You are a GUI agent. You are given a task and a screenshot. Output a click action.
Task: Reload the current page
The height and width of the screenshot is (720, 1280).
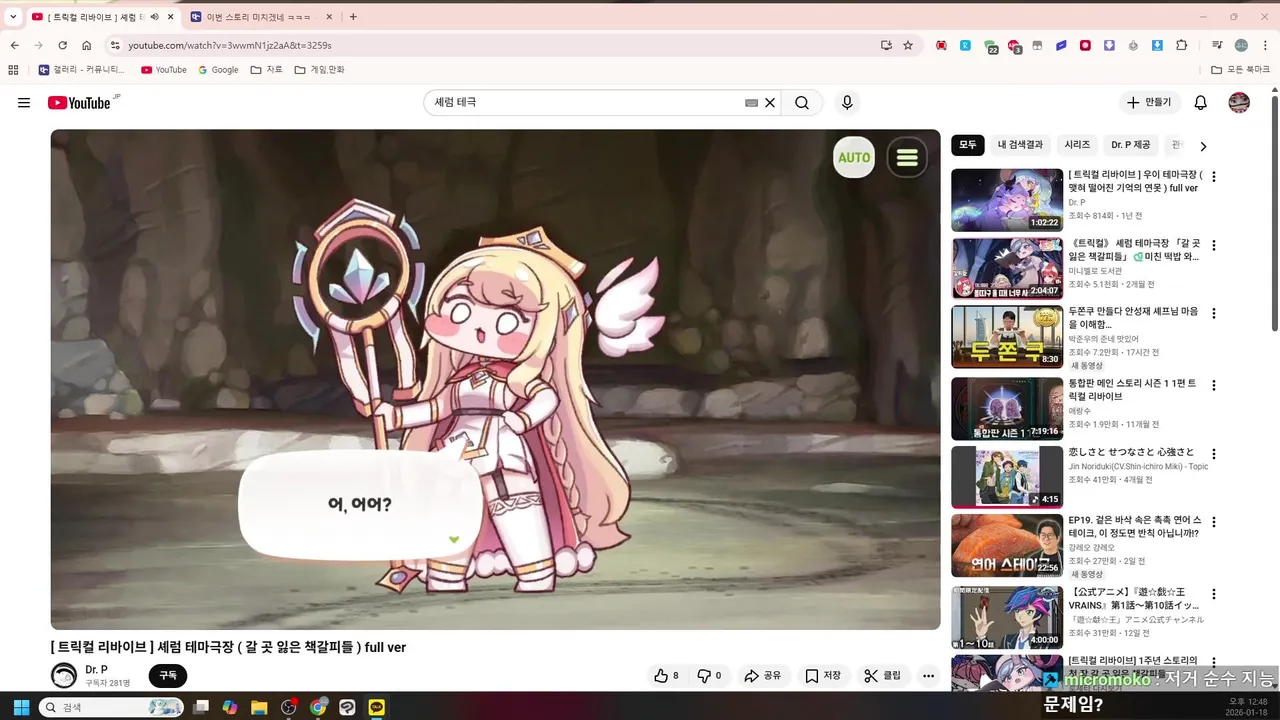(x=62, y=45)
